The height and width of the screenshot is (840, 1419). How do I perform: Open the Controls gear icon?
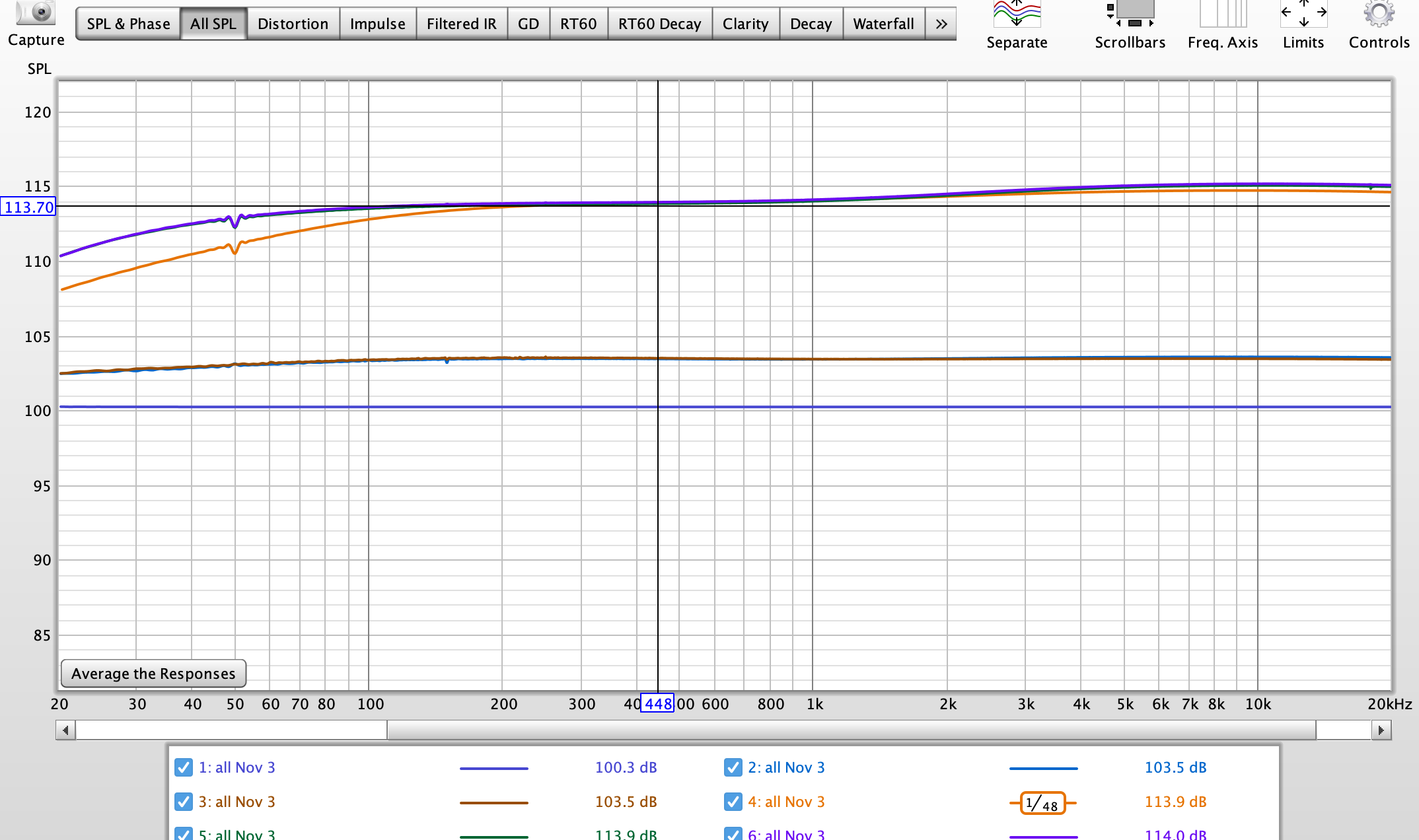coord(1379,13)
